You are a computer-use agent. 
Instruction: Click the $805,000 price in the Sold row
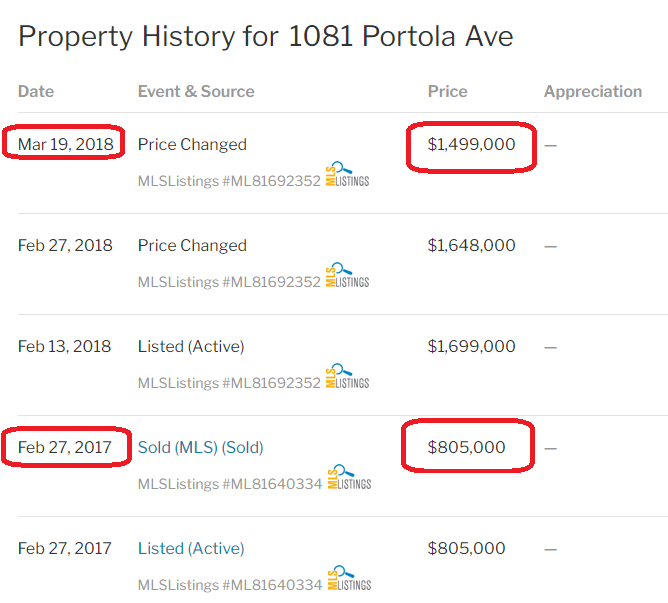(x=466, y=447)
